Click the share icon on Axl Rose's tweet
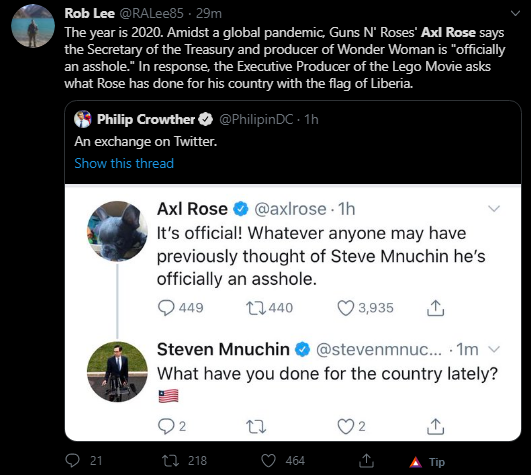Screen dimensions: 531x475 click(x=435, y=308)
